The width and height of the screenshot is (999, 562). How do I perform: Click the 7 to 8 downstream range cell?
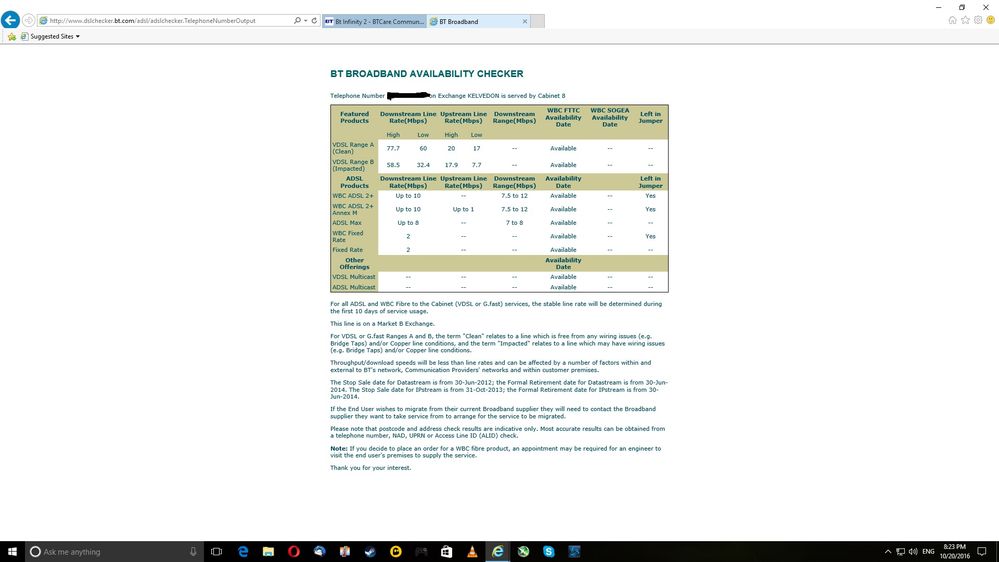pos(514,223)
